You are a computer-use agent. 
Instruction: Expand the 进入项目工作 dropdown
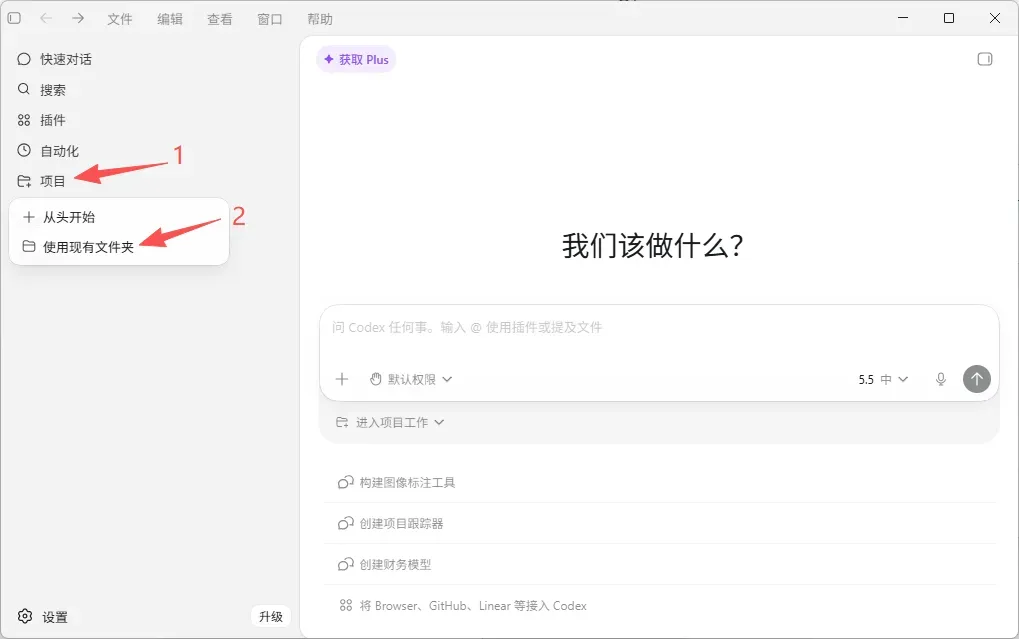pyautogui.click(x=390, y=423)
